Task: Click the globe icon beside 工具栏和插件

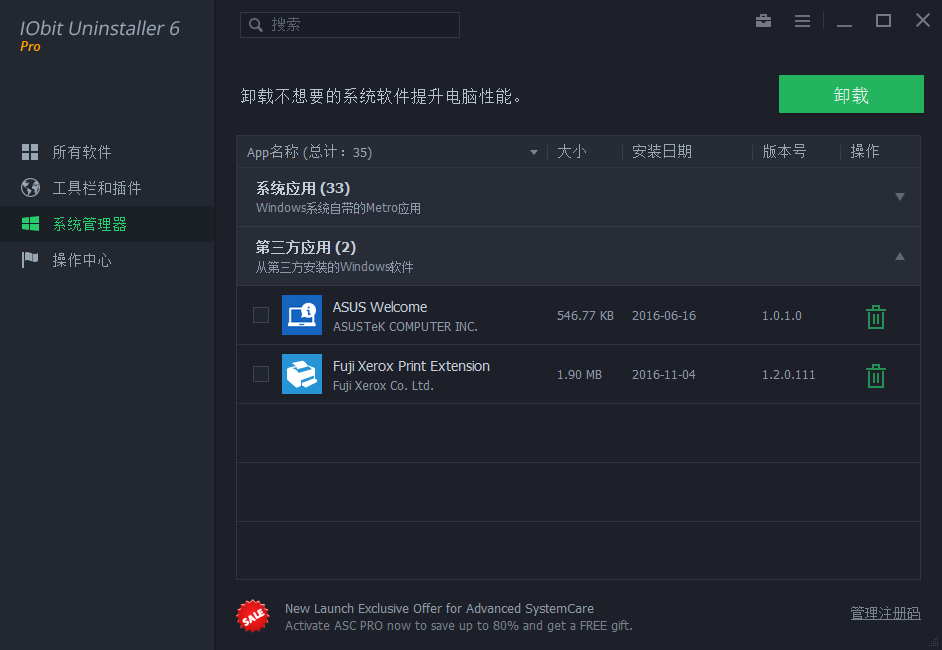Action: [x=30, y=187]
